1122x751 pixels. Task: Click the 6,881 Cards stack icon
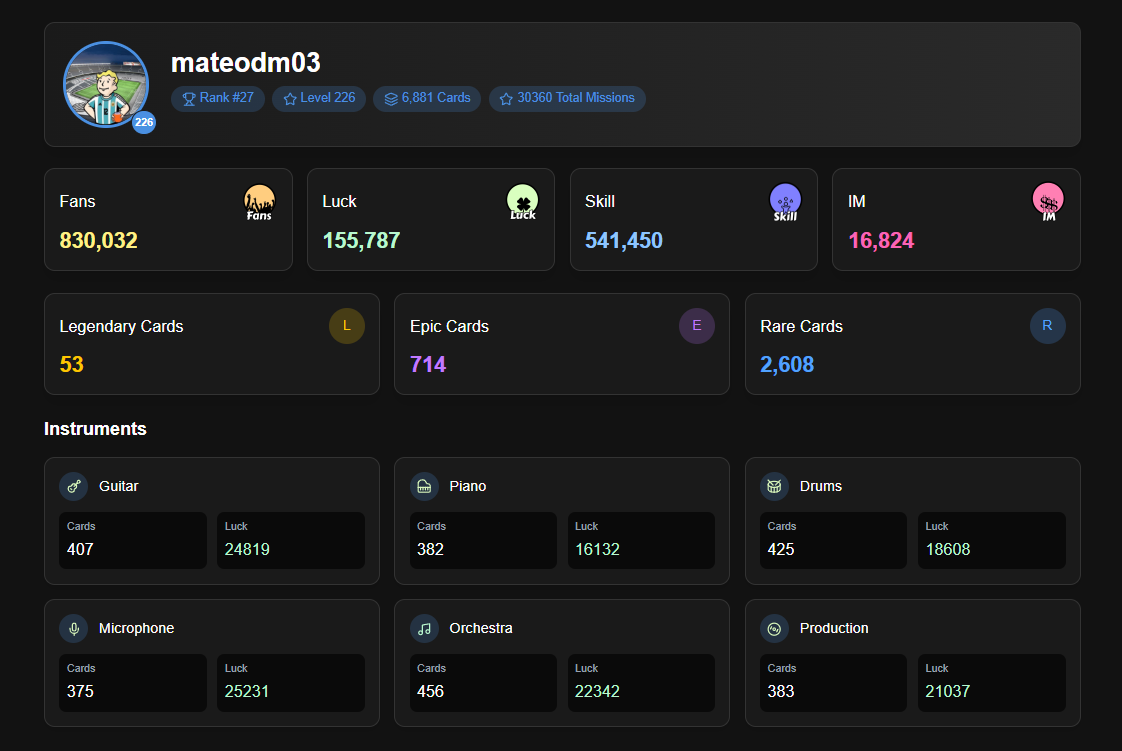click(391, 99)
